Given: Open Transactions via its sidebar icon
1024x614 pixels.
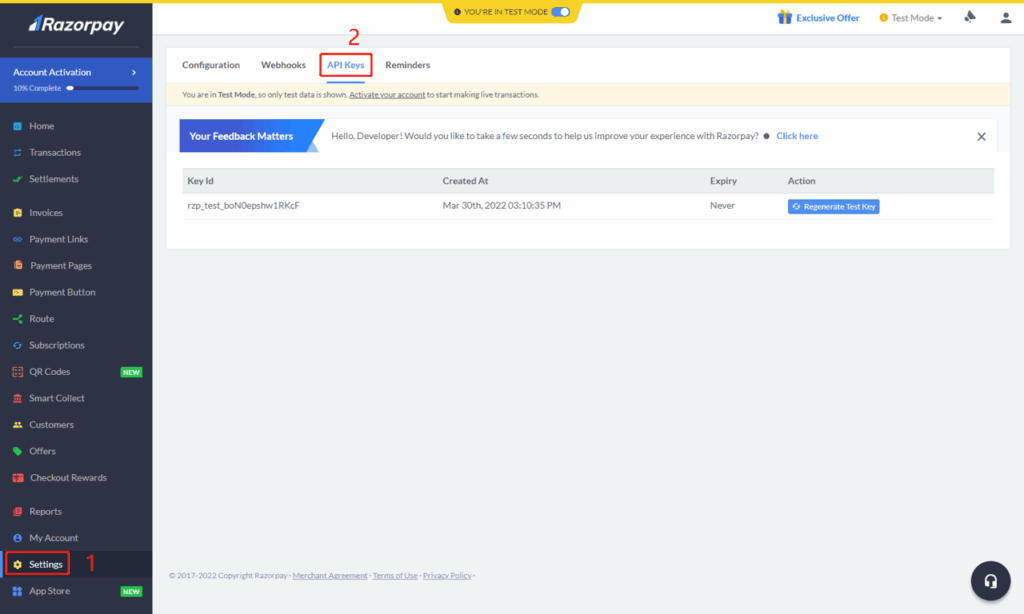Looking at the screenshot, I should click(x=17, y=153).
